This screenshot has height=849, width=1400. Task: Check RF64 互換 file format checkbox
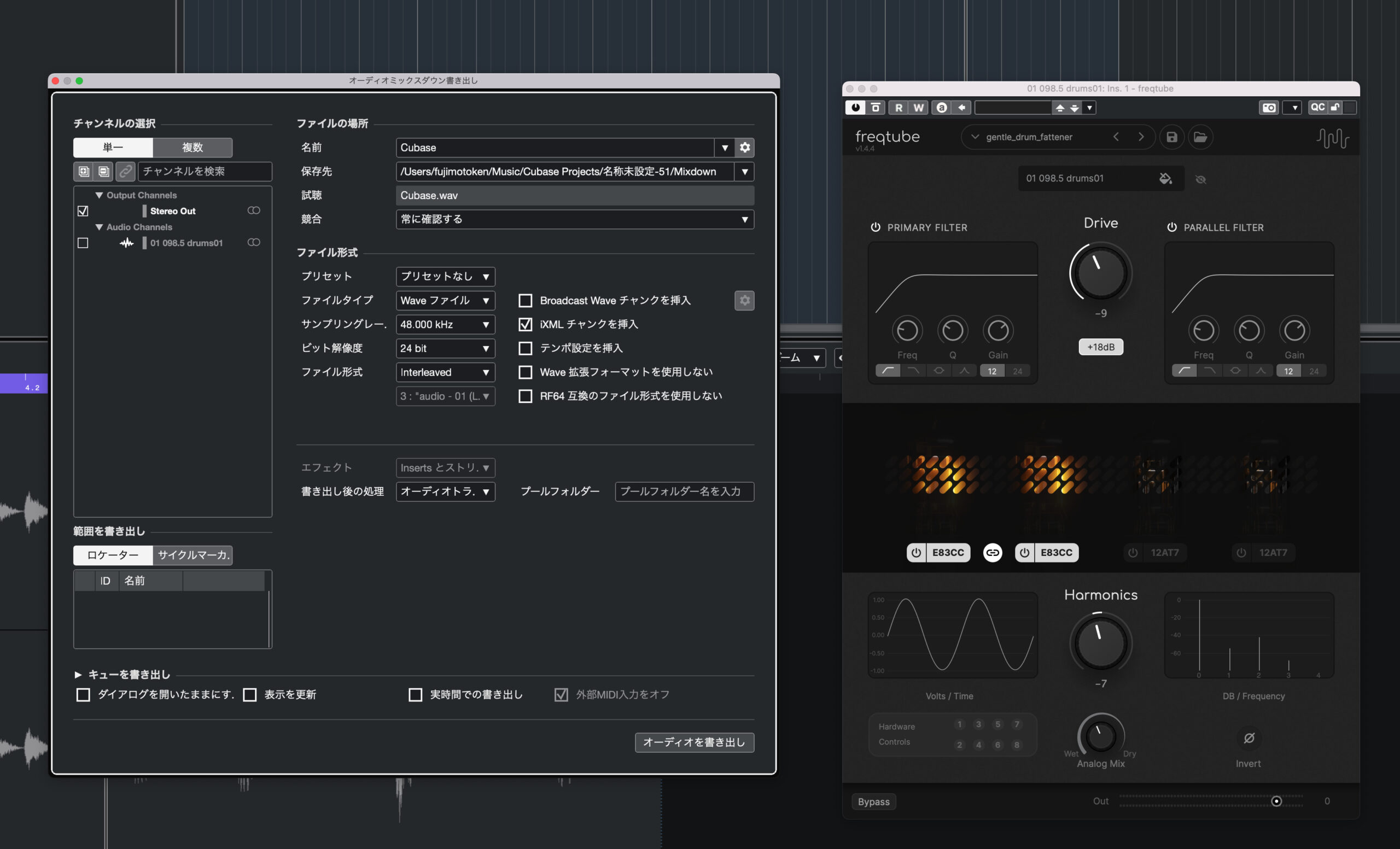point(526,396)
